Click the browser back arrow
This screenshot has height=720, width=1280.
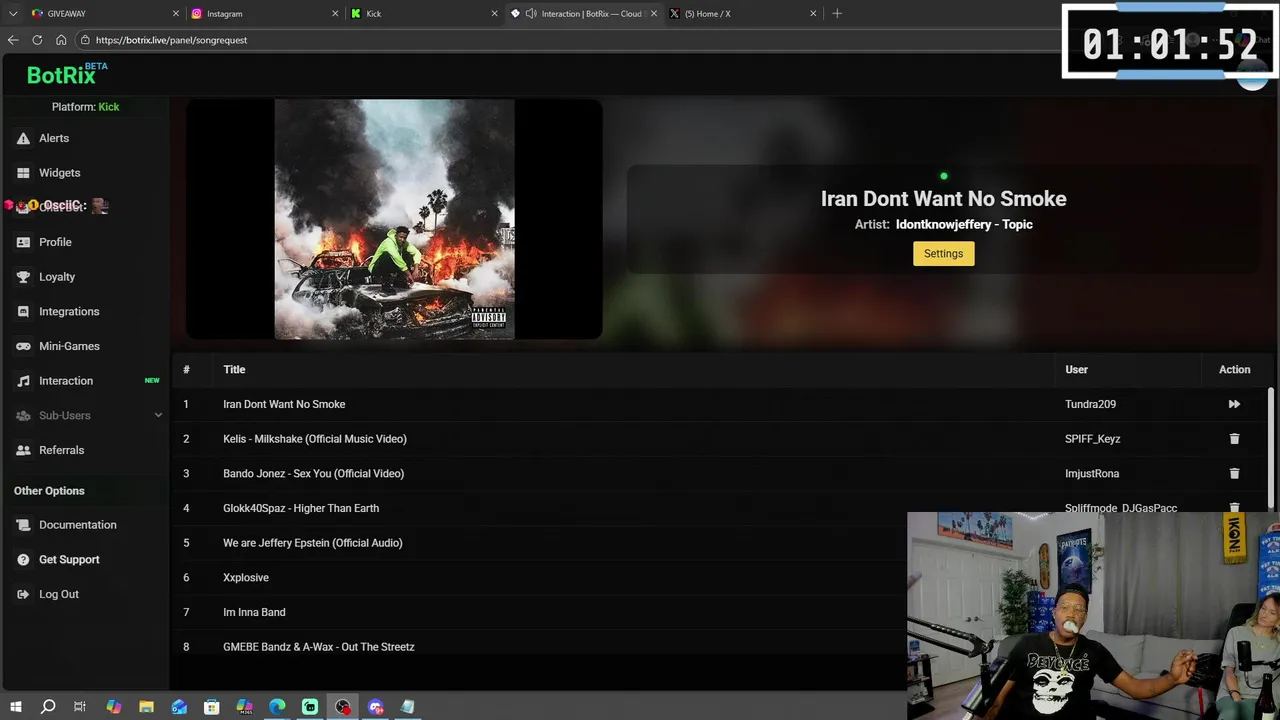tap(13, 40)
